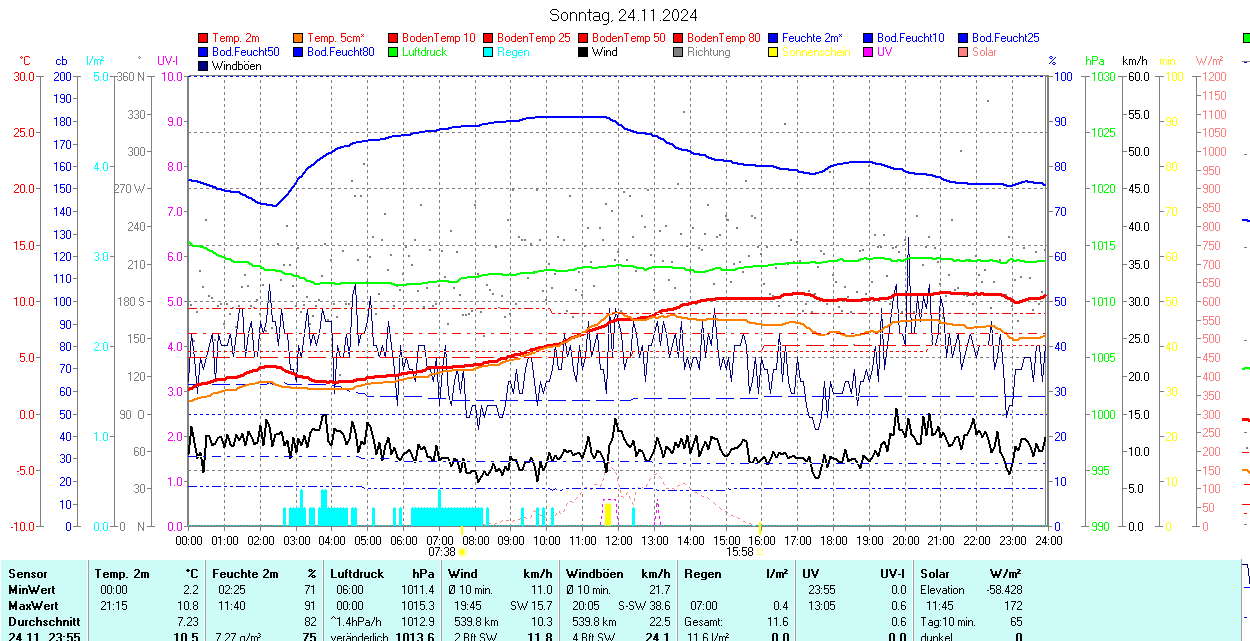Select the cyan Regen legend swatch

click(x=488, y=52)
